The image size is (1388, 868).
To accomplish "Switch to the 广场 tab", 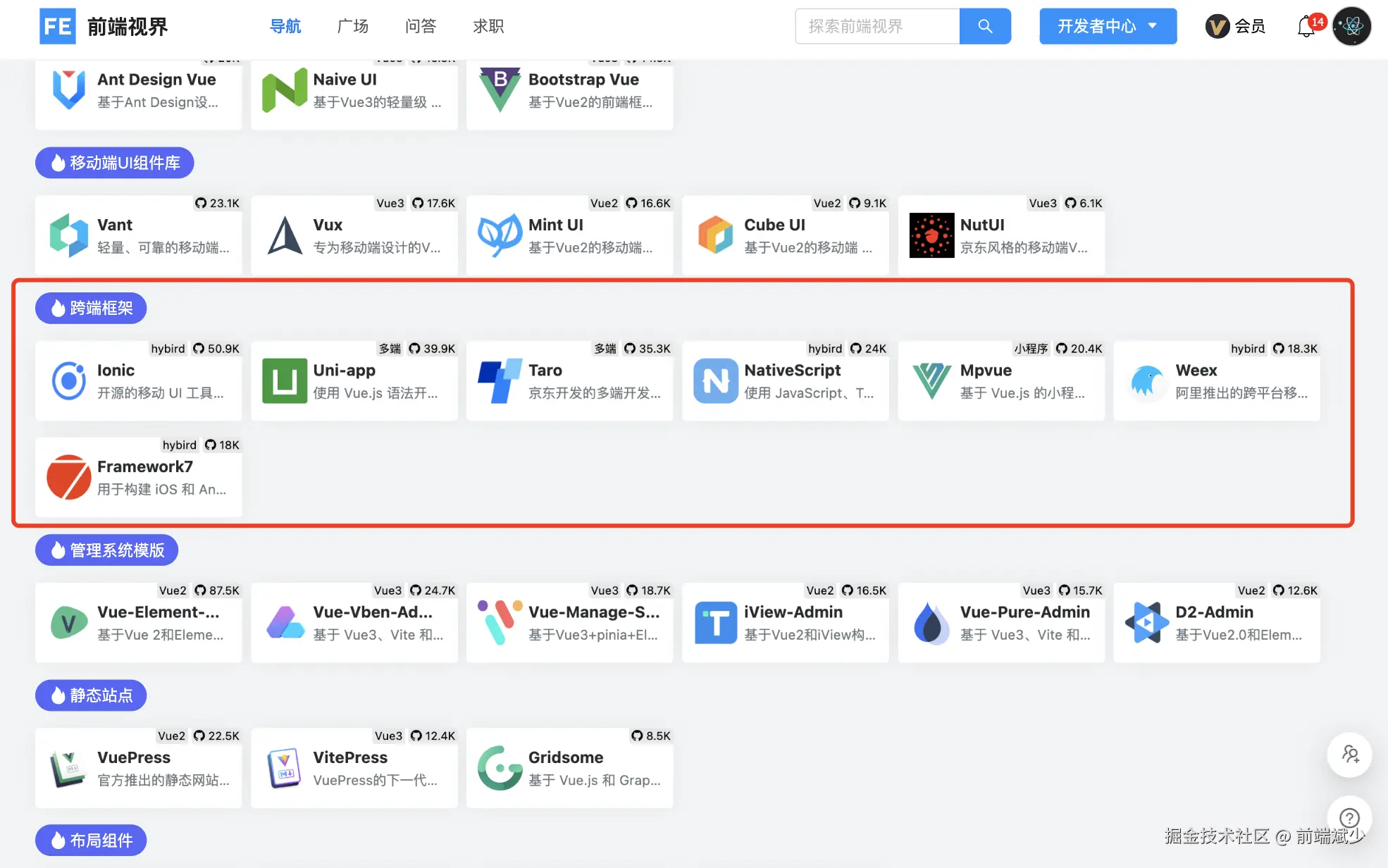I will (x=353, y=26).
